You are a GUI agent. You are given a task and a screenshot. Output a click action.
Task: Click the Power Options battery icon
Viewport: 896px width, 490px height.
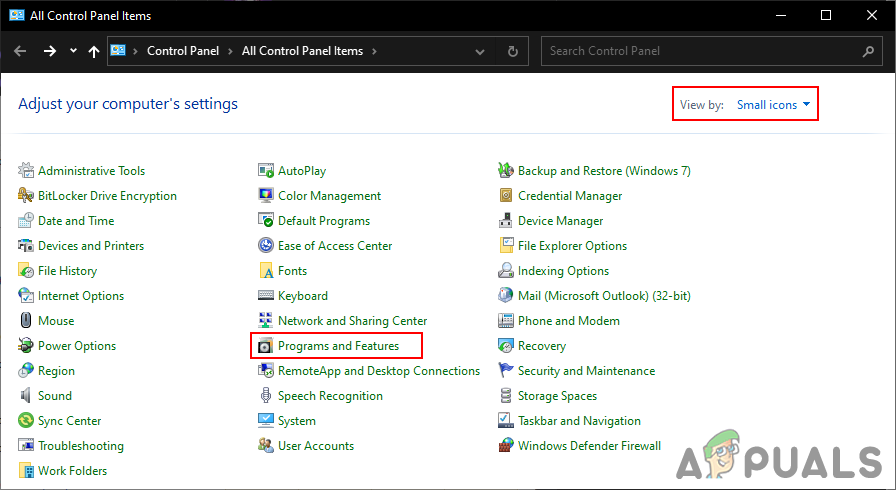[26, 346]
